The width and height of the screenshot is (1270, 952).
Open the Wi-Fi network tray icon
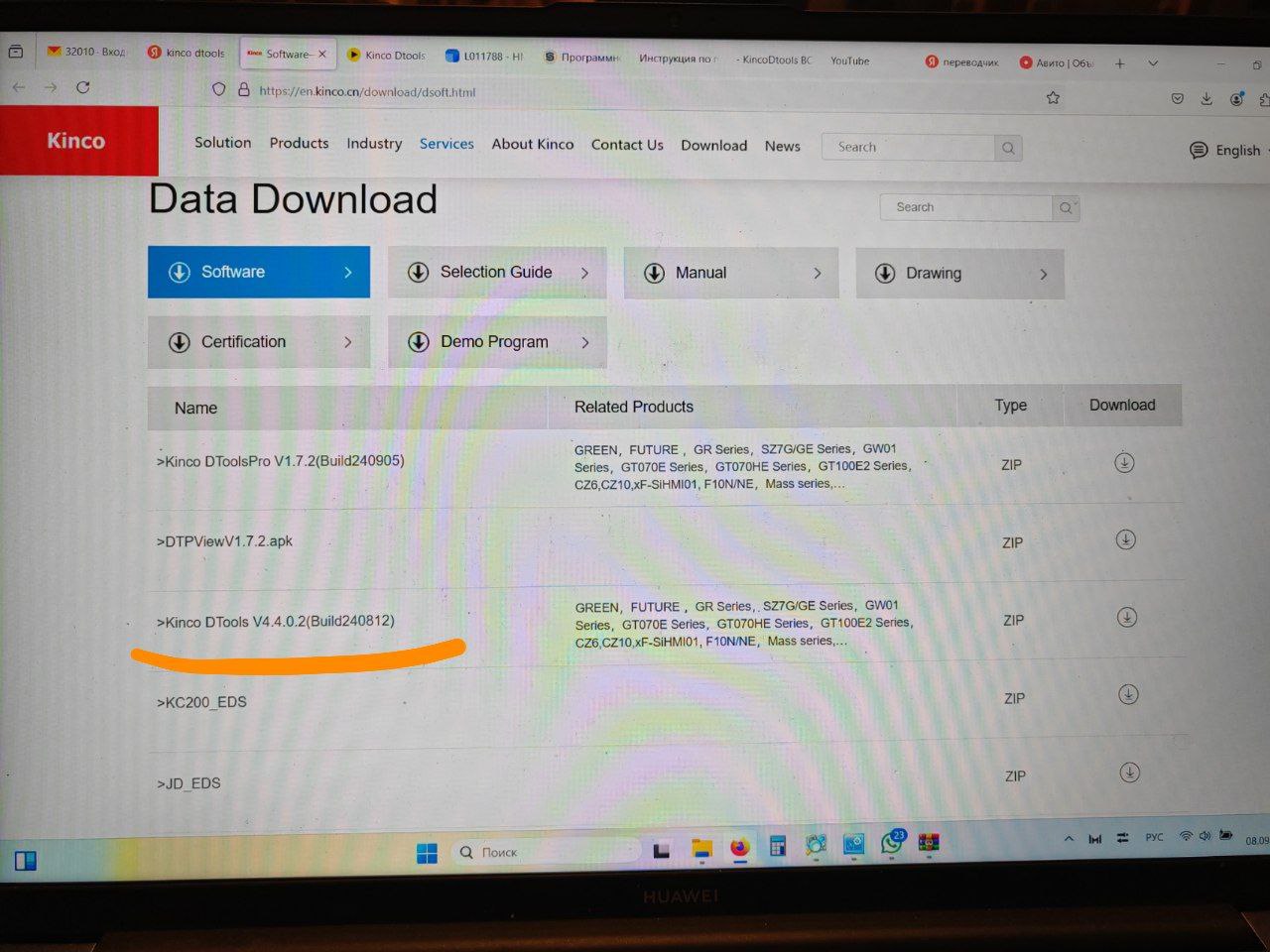tap(1186, 836)
